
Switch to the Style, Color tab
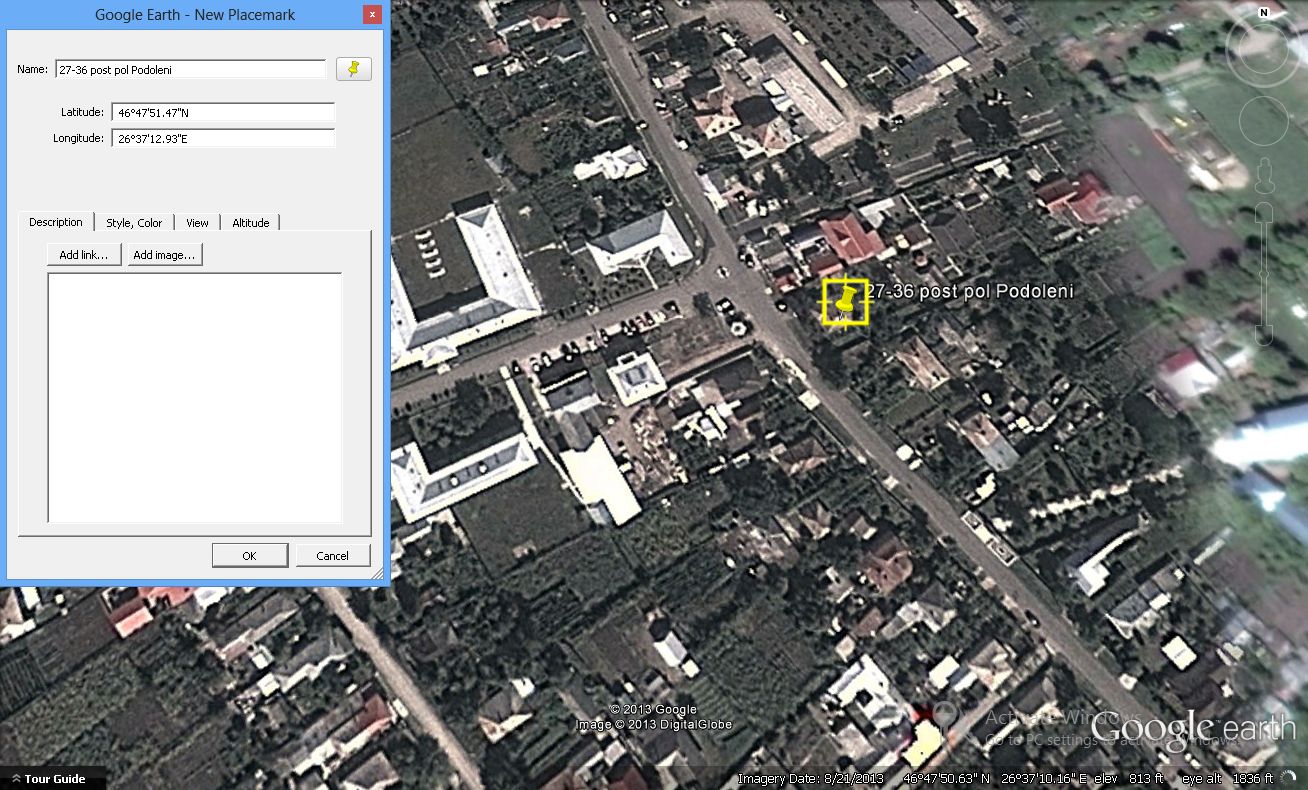point(134,223)
